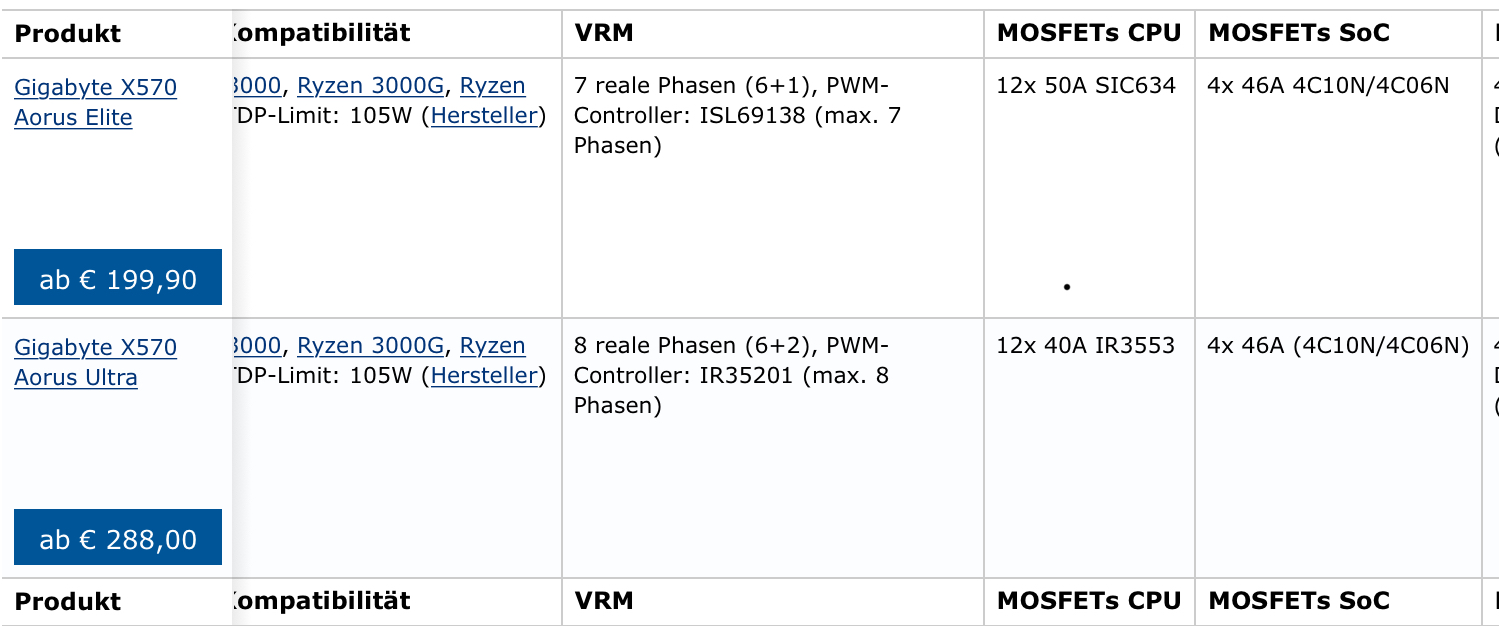Open the Gigabyte X570 Aorus Elite product link

95,102
